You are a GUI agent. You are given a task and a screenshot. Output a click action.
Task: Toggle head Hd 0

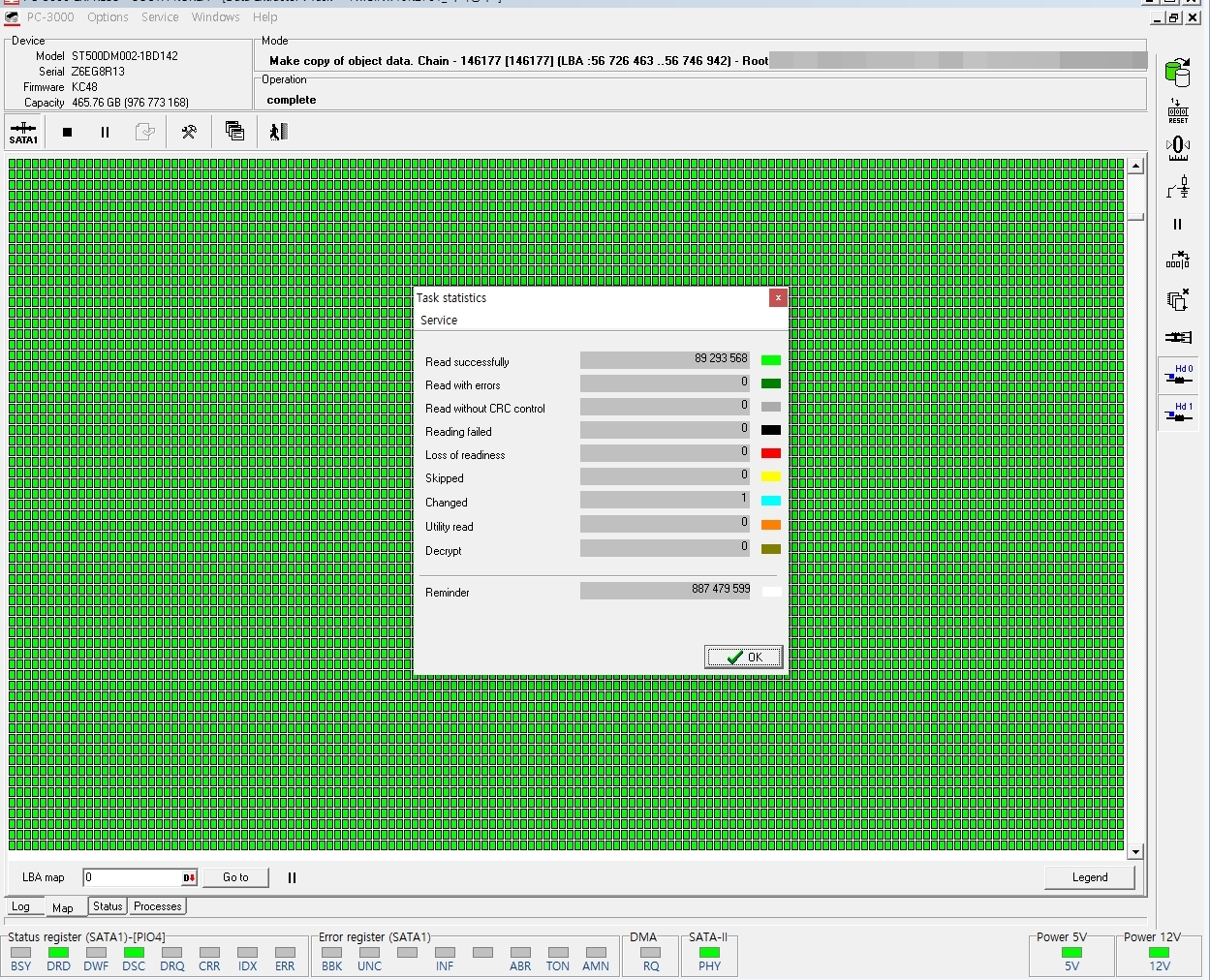[1178, 375]
